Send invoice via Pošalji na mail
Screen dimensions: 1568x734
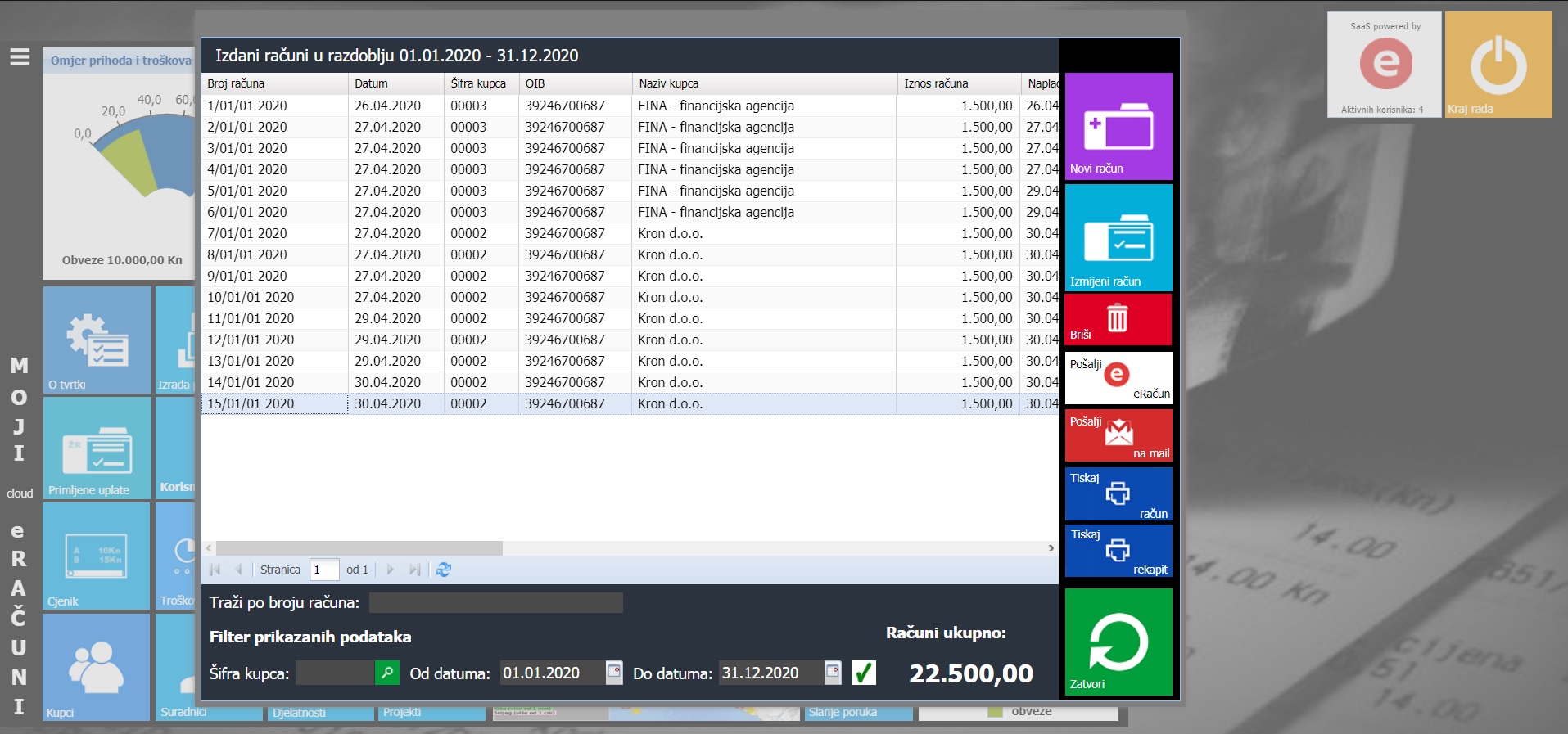pos(1118,435)
